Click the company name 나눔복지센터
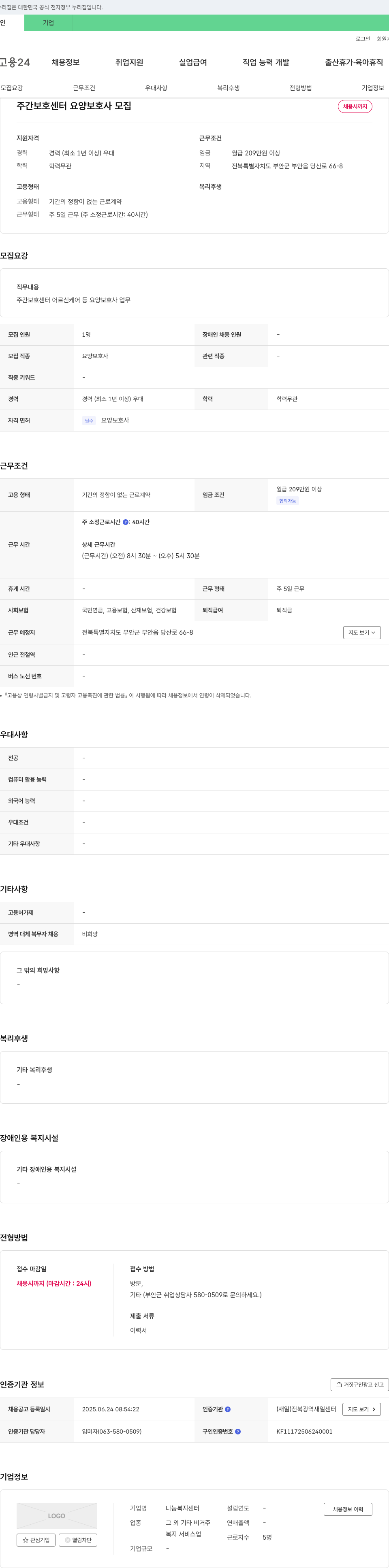389x1568 pixels. [182, 1509]
